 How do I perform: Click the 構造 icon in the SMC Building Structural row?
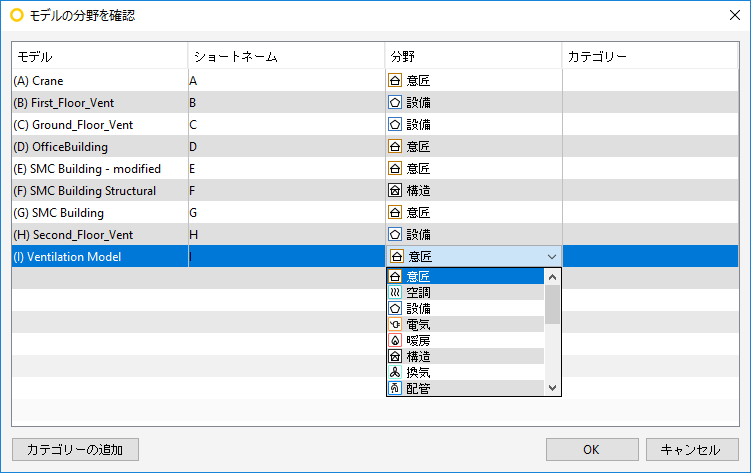(x=395, y=191)
